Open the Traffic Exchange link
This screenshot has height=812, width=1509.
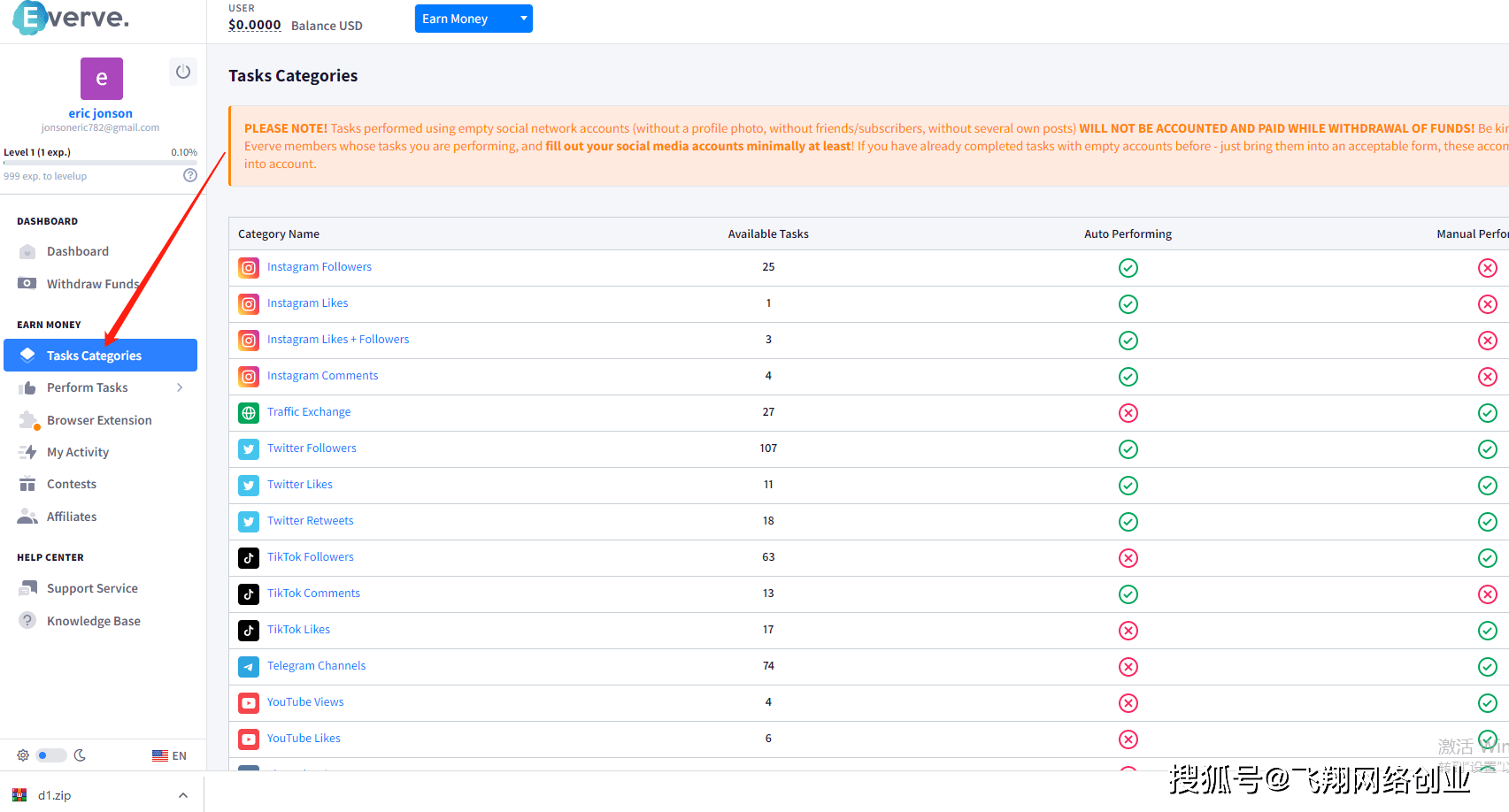[x=309, y=411]
